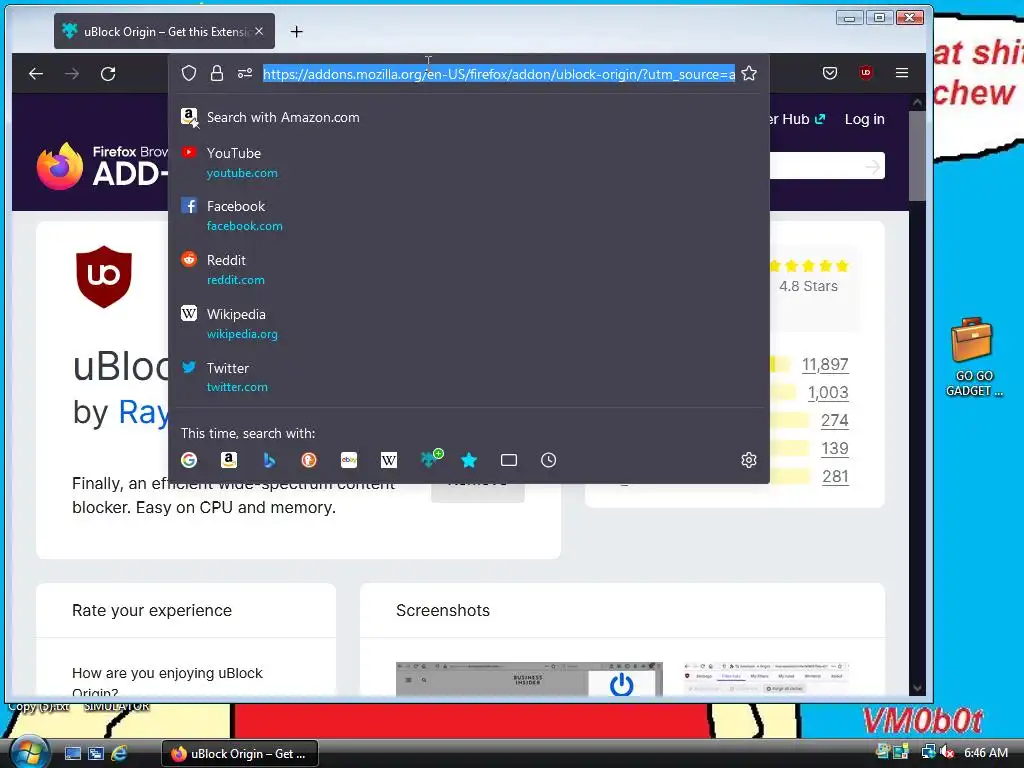Open the site permissions icon in the address bar
The width and height of the screenshot is (1024, 768).
pyautogui.click(x=245, y=73)
